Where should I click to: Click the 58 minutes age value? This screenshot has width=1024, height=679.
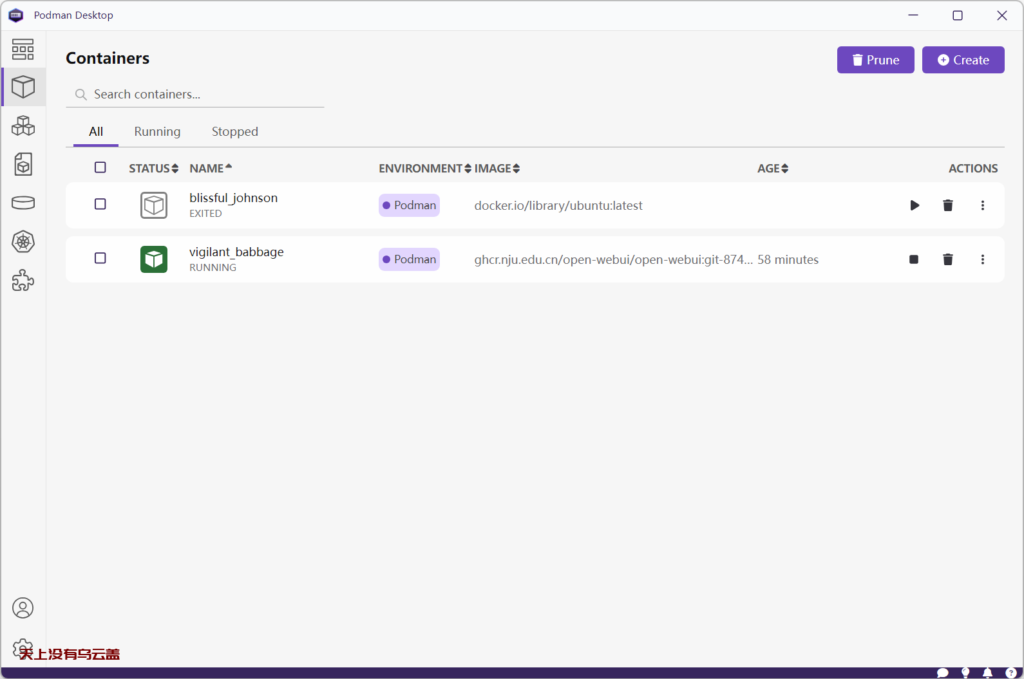788,259
